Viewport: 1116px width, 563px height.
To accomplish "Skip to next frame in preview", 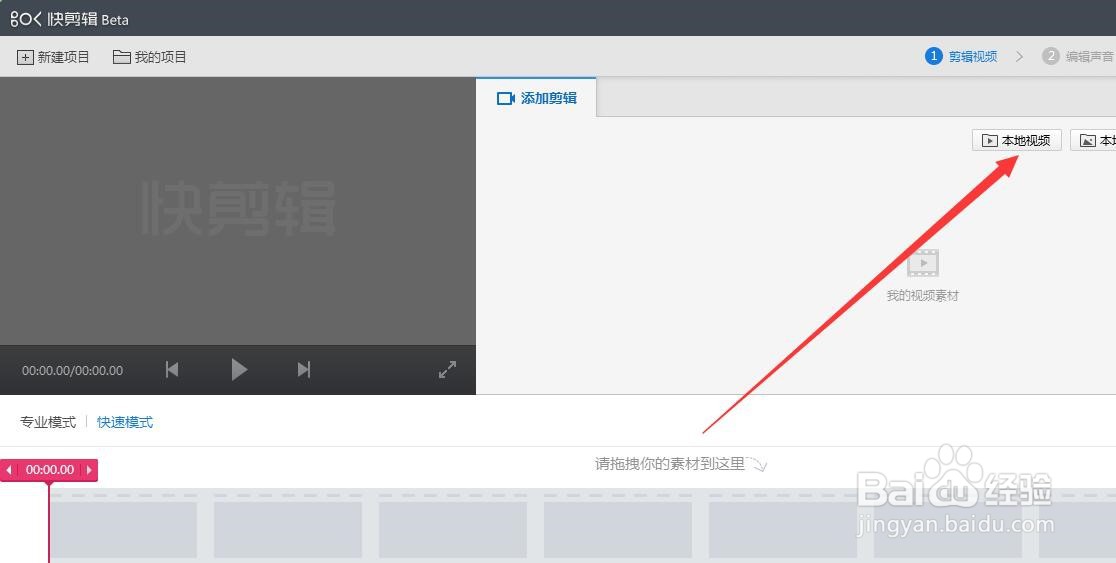I will click(304, 369).
